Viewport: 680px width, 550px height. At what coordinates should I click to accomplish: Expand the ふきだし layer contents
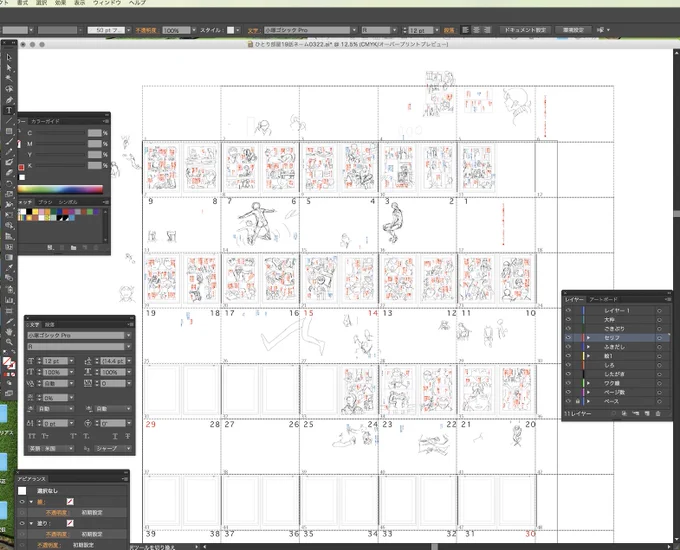(588, 347)
